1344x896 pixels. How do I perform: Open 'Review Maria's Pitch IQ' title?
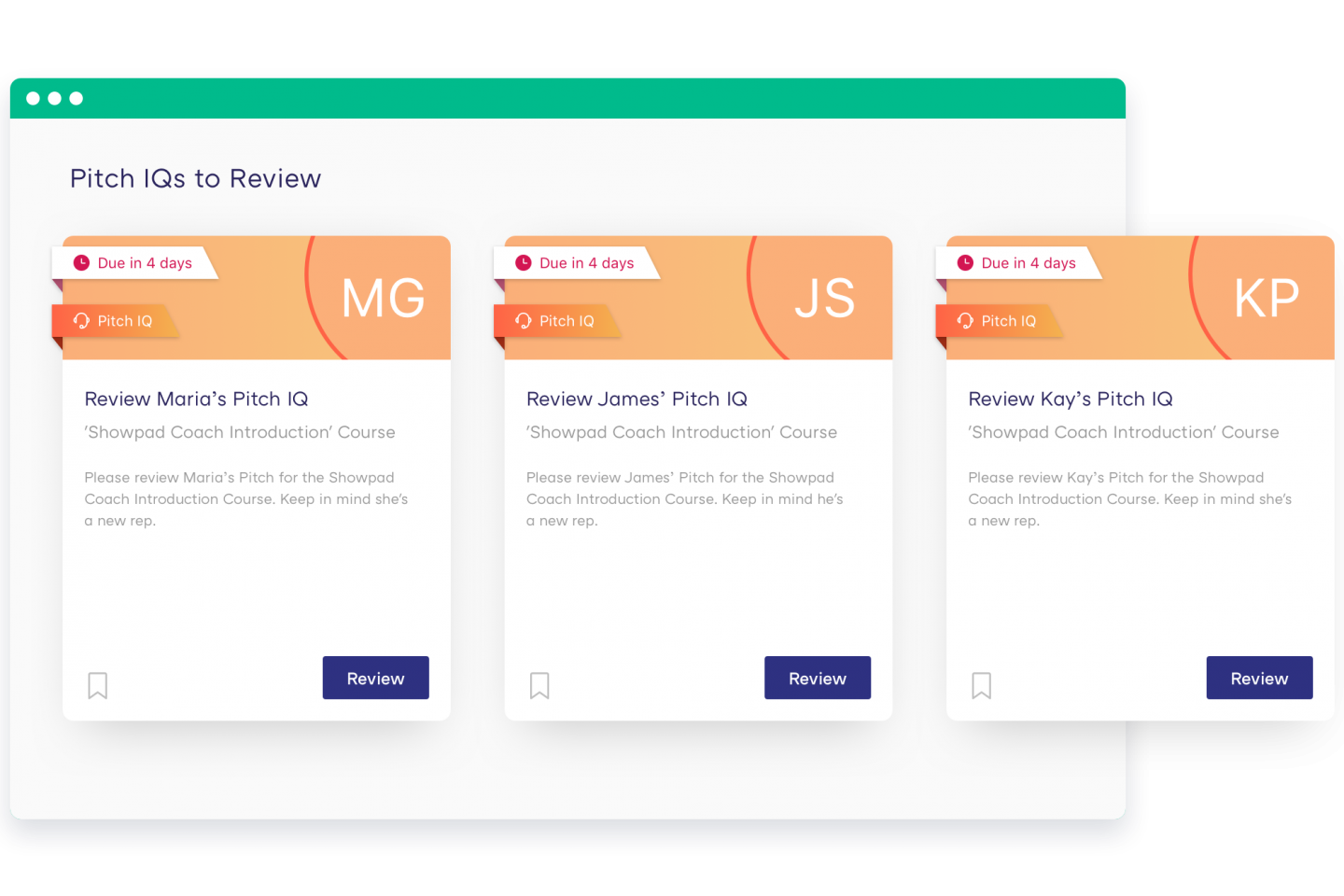[x=196, y=399]
